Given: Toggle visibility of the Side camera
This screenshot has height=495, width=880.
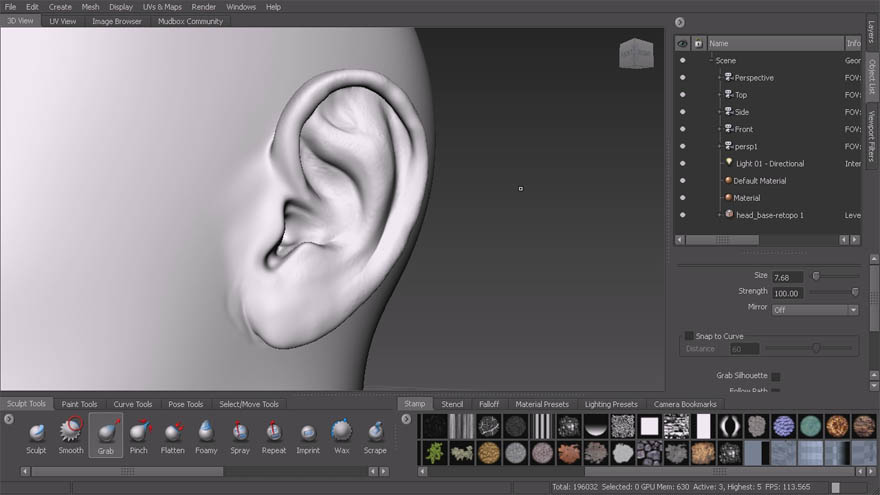Looking at the screenshot, I should coord(682,112).
